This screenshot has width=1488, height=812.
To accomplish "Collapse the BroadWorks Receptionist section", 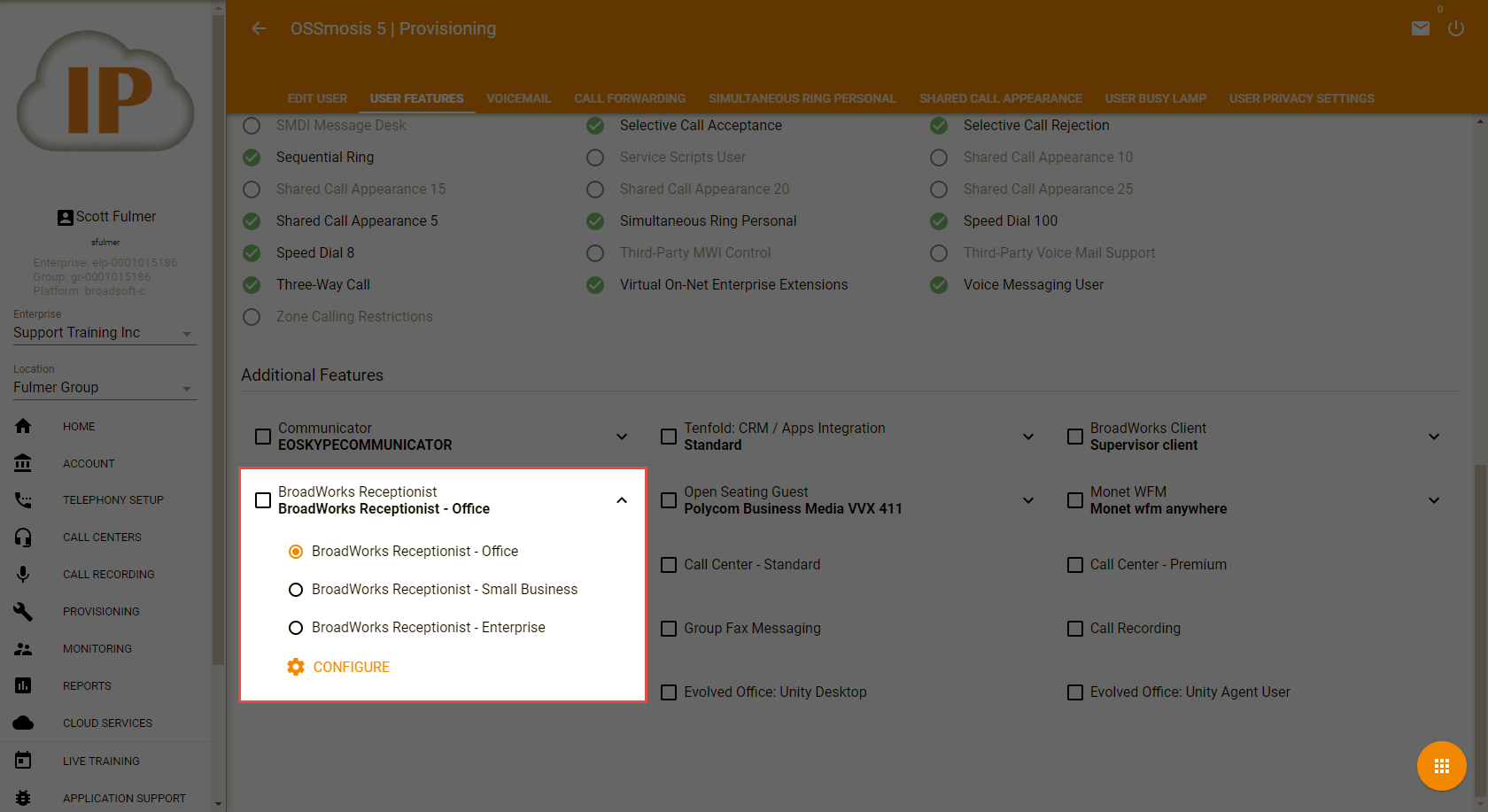I will point(622,500).
